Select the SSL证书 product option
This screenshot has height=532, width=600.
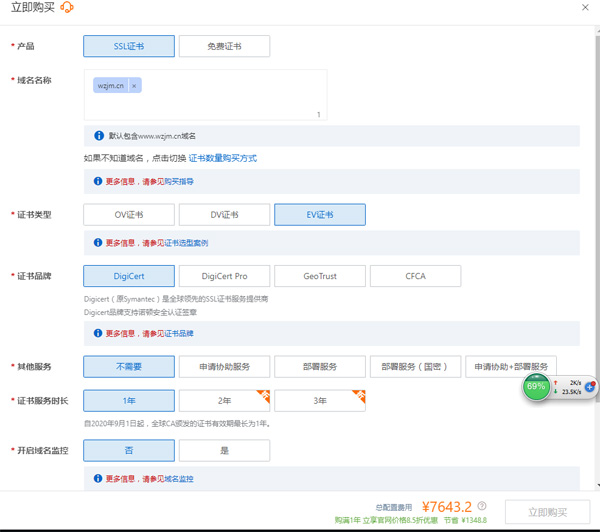(129, 46)
